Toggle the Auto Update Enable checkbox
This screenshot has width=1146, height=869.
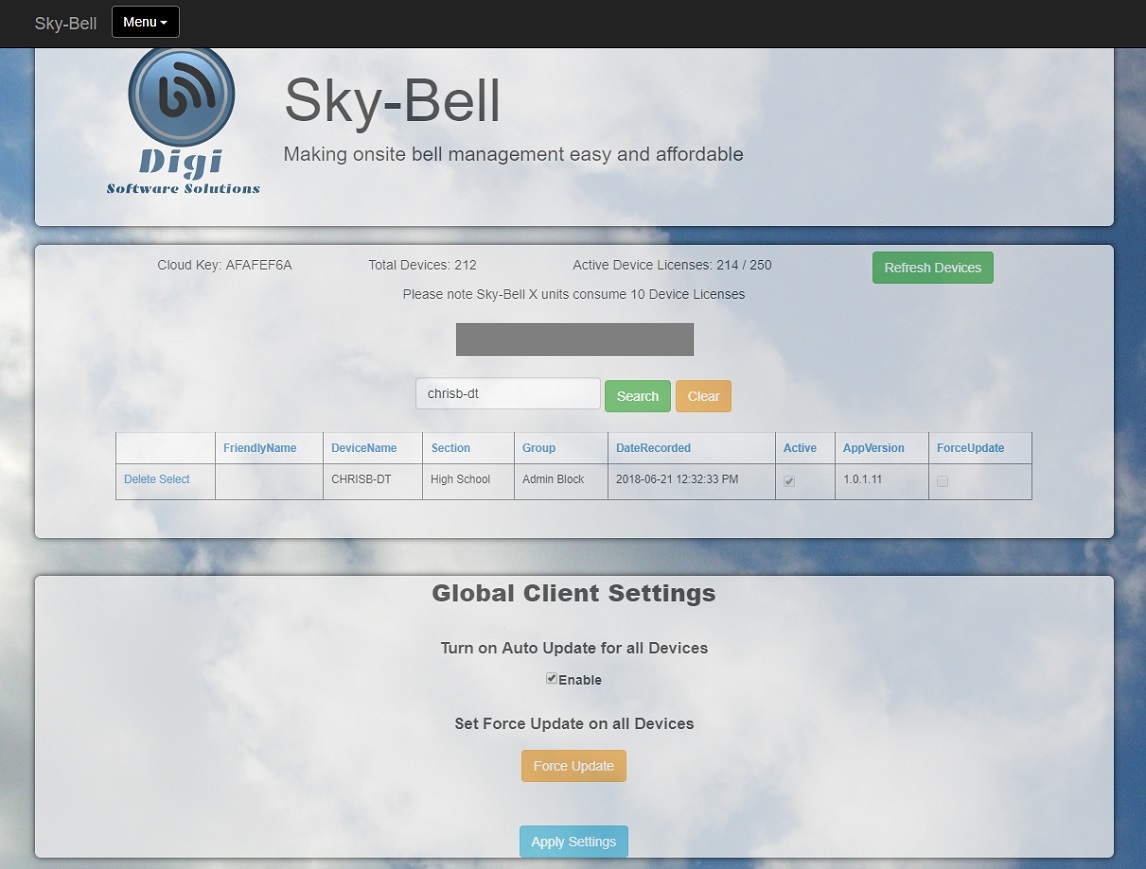(x=551, y=679)
